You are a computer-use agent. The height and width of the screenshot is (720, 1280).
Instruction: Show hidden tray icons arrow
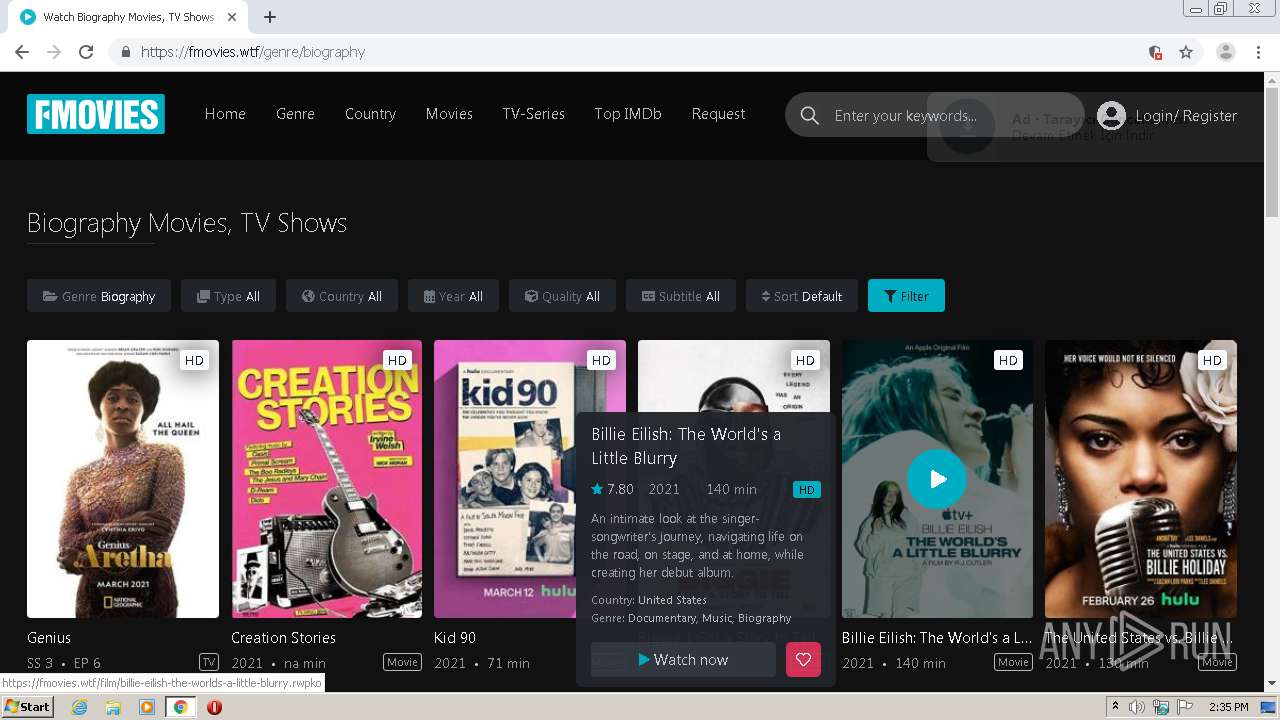1115,707
